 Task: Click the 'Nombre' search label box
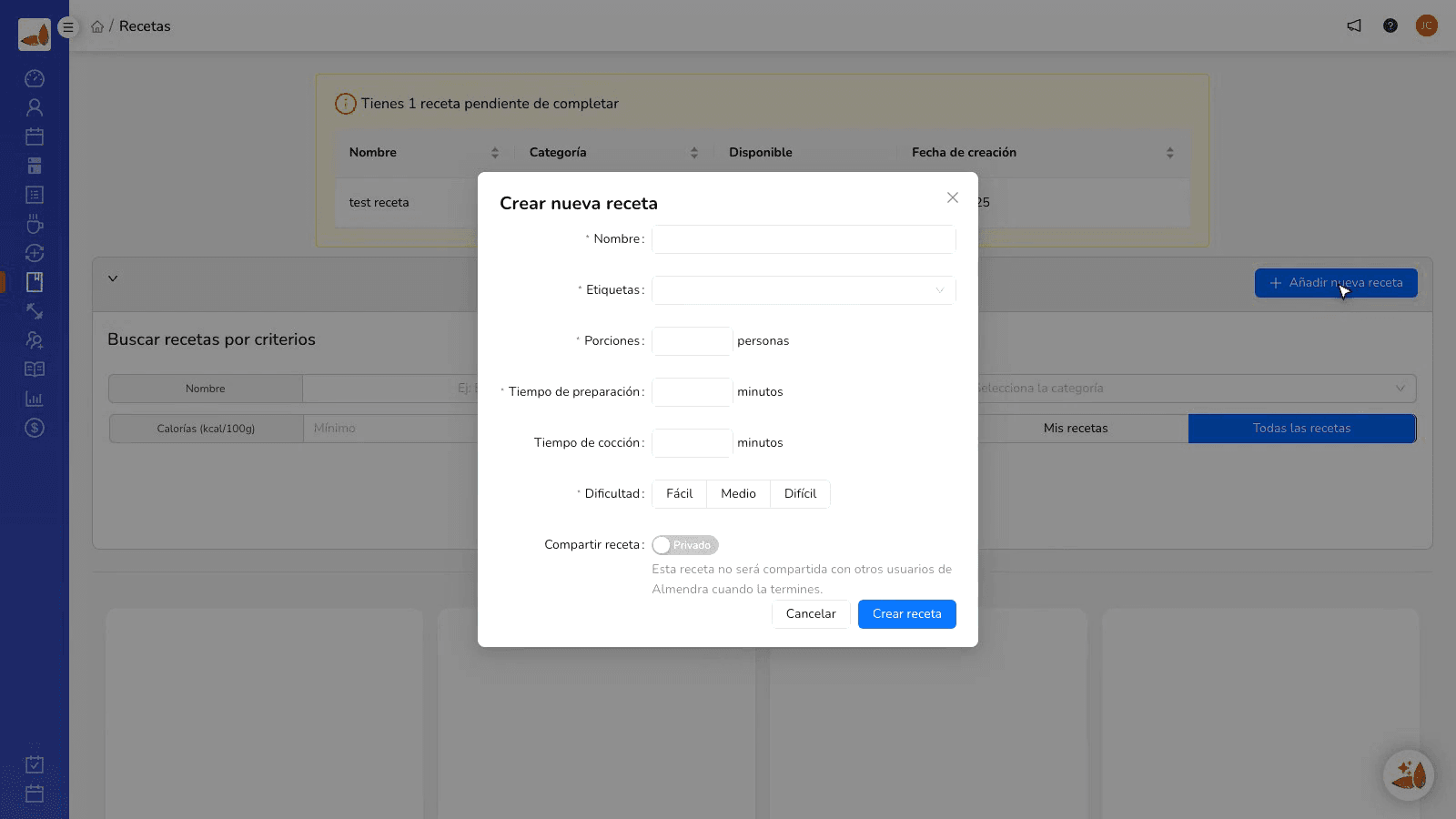tap(206, 389)
